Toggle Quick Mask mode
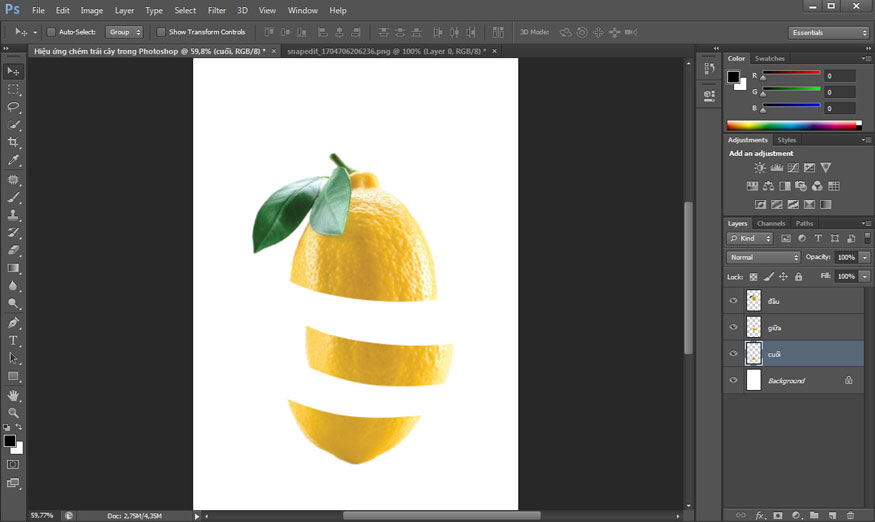Screen dimensions: 875x522 coord(13,464)
